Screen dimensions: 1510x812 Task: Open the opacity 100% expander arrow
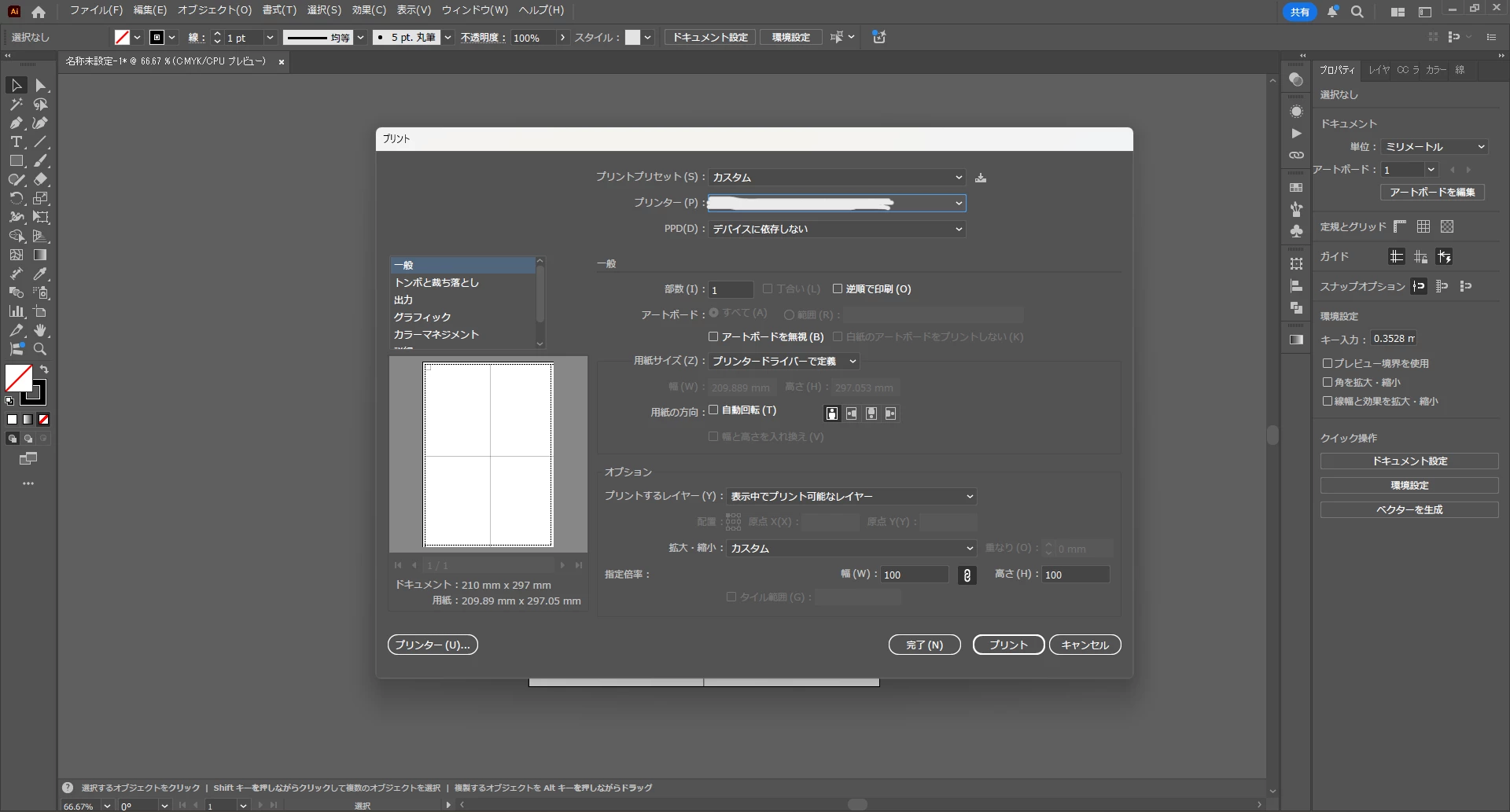562,38
